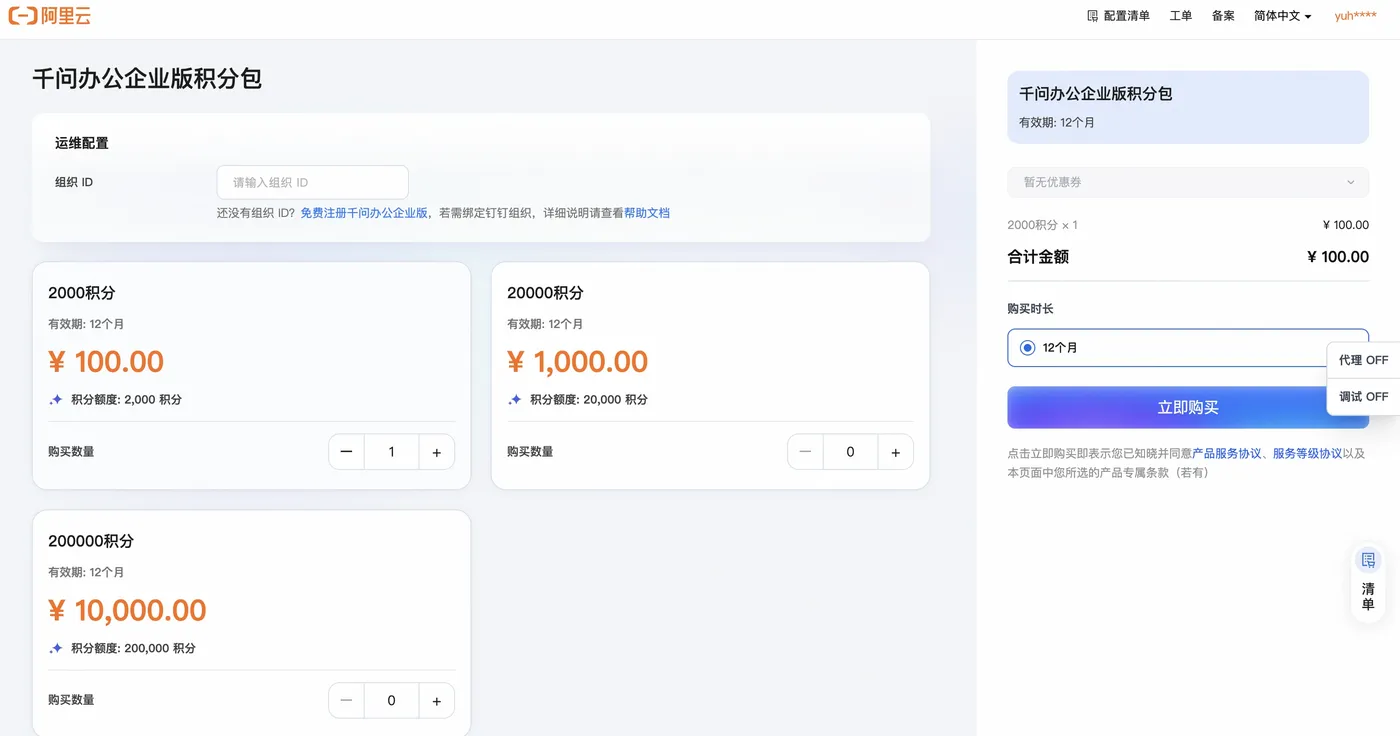
Task: Click the 购买时长 label
Action: coord(1030,309)
